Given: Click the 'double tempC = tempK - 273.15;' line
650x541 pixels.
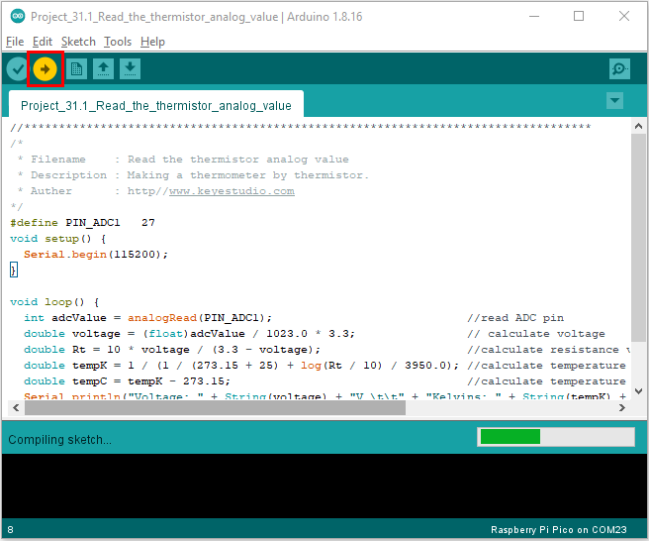Looking at the screenshot, I should tap(127, 381).
